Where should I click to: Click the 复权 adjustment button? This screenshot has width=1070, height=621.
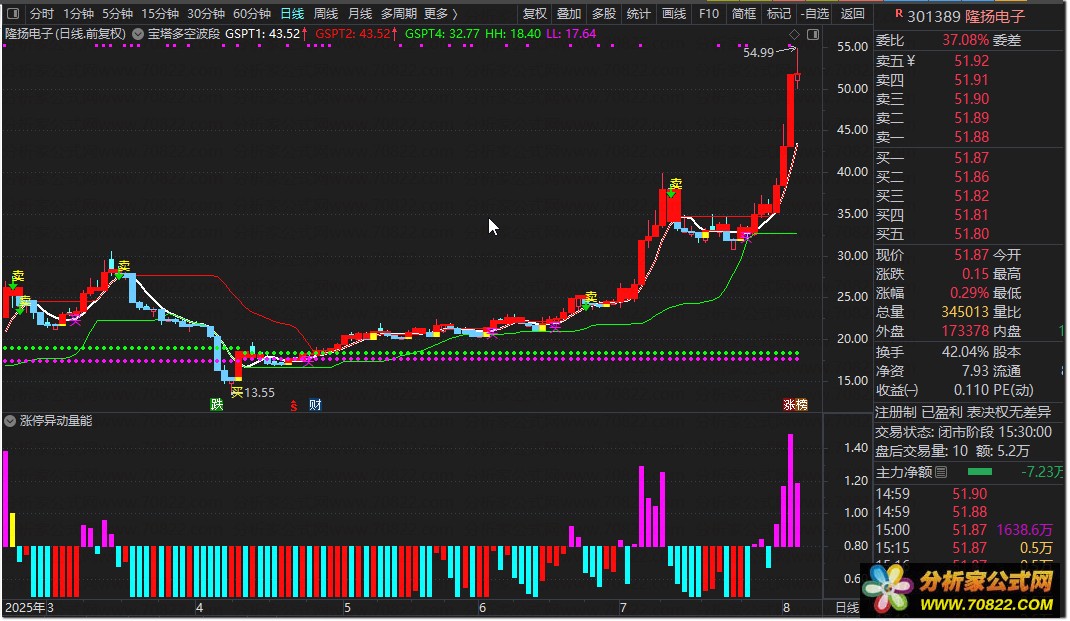pos(534,14)
